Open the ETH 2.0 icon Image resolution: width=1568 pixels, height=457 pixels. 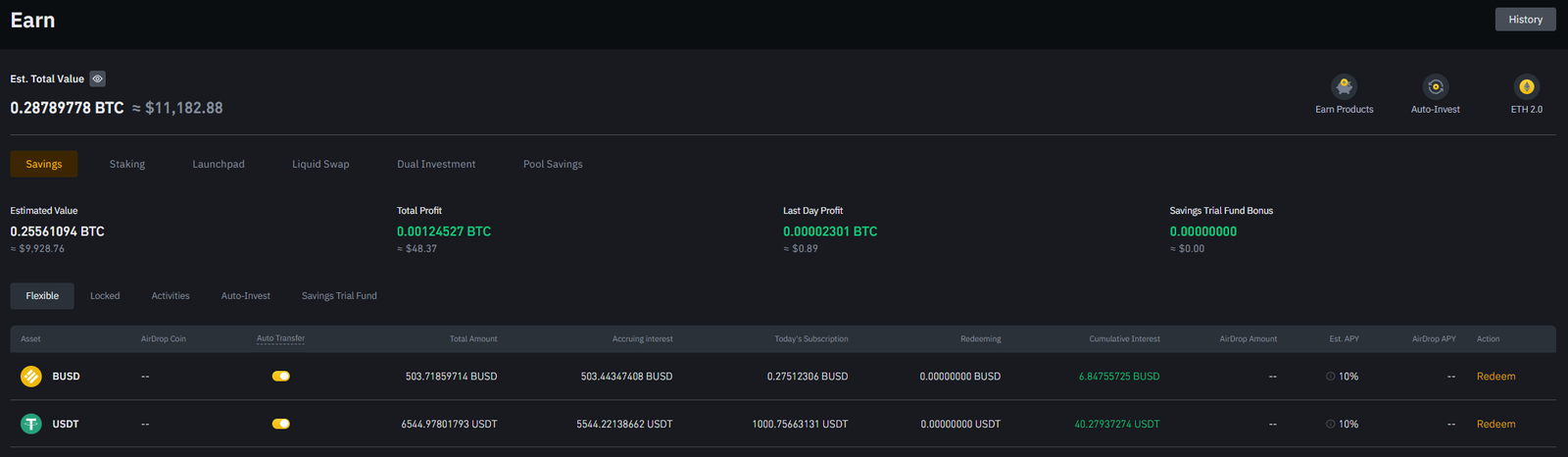point(1526,87)
